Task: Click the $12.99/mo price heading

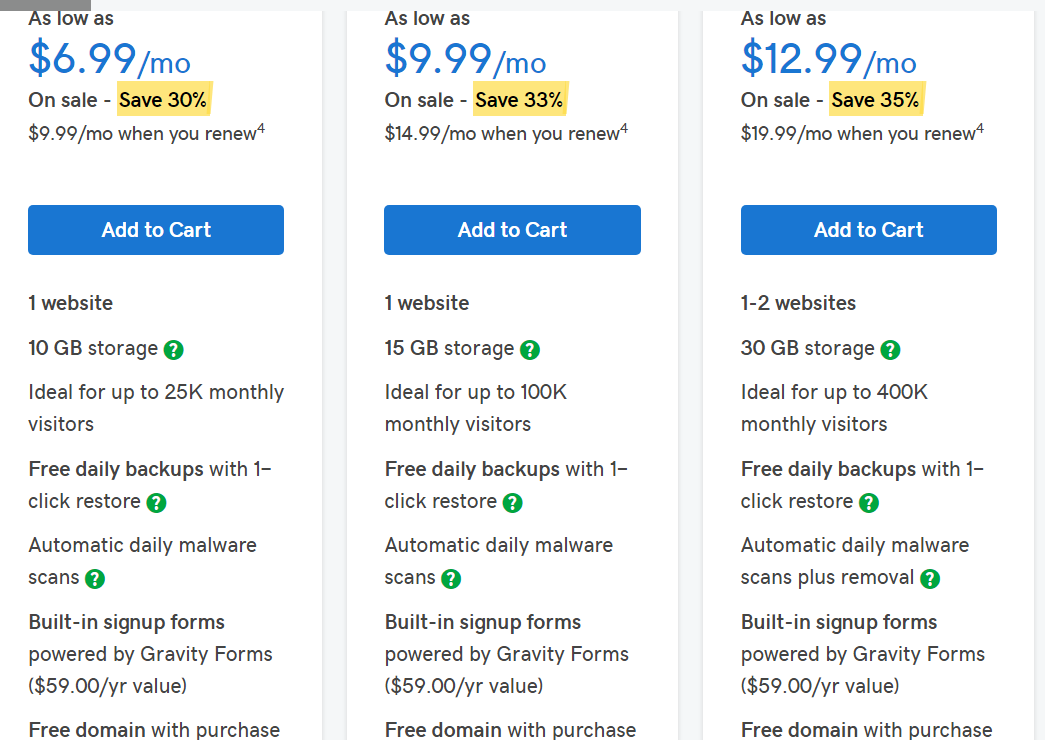Action: [828, 59]
